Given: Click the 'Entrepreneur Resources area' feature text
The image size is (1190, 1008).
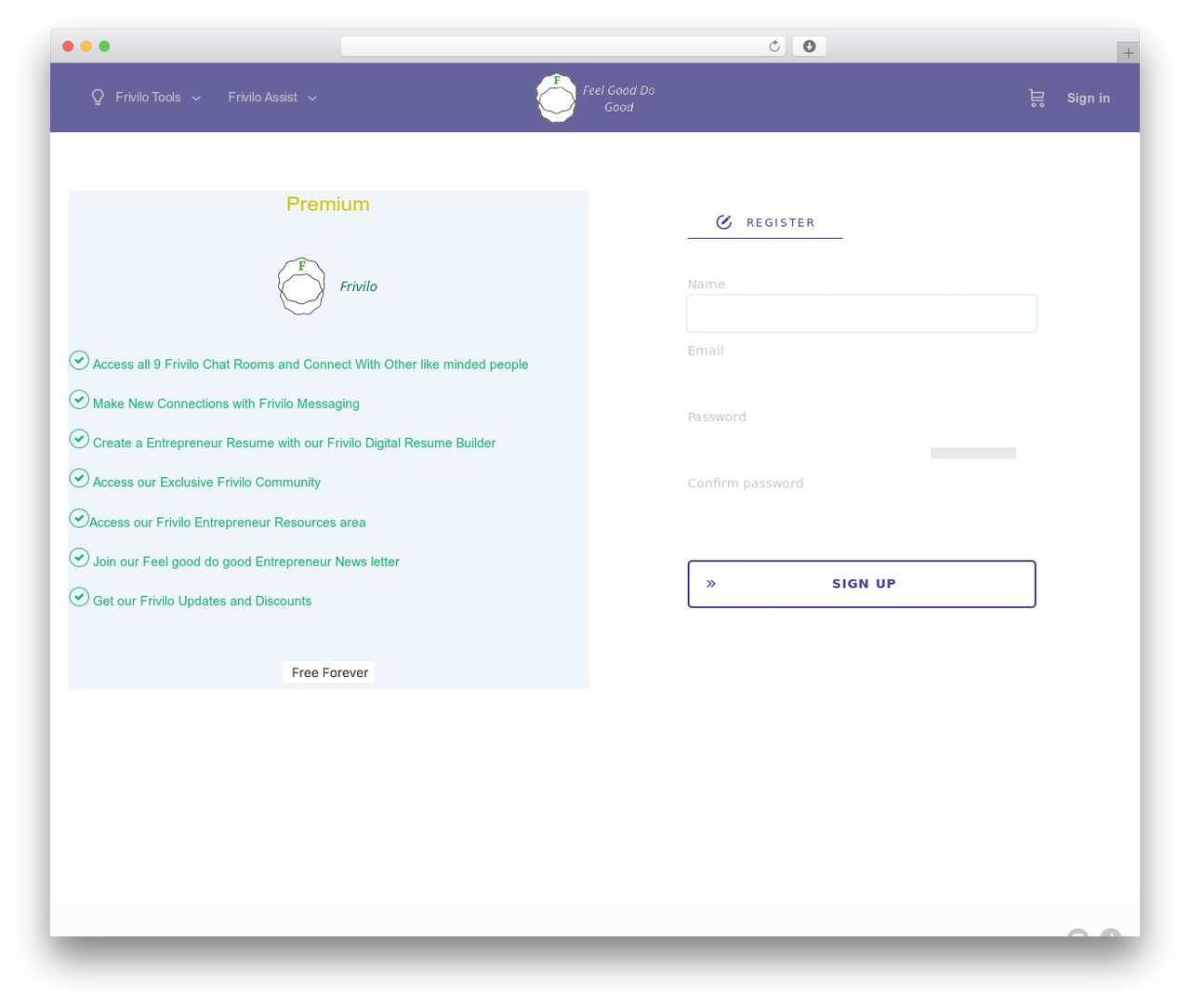Looking at the screenshot, I should tap(228, 523).
